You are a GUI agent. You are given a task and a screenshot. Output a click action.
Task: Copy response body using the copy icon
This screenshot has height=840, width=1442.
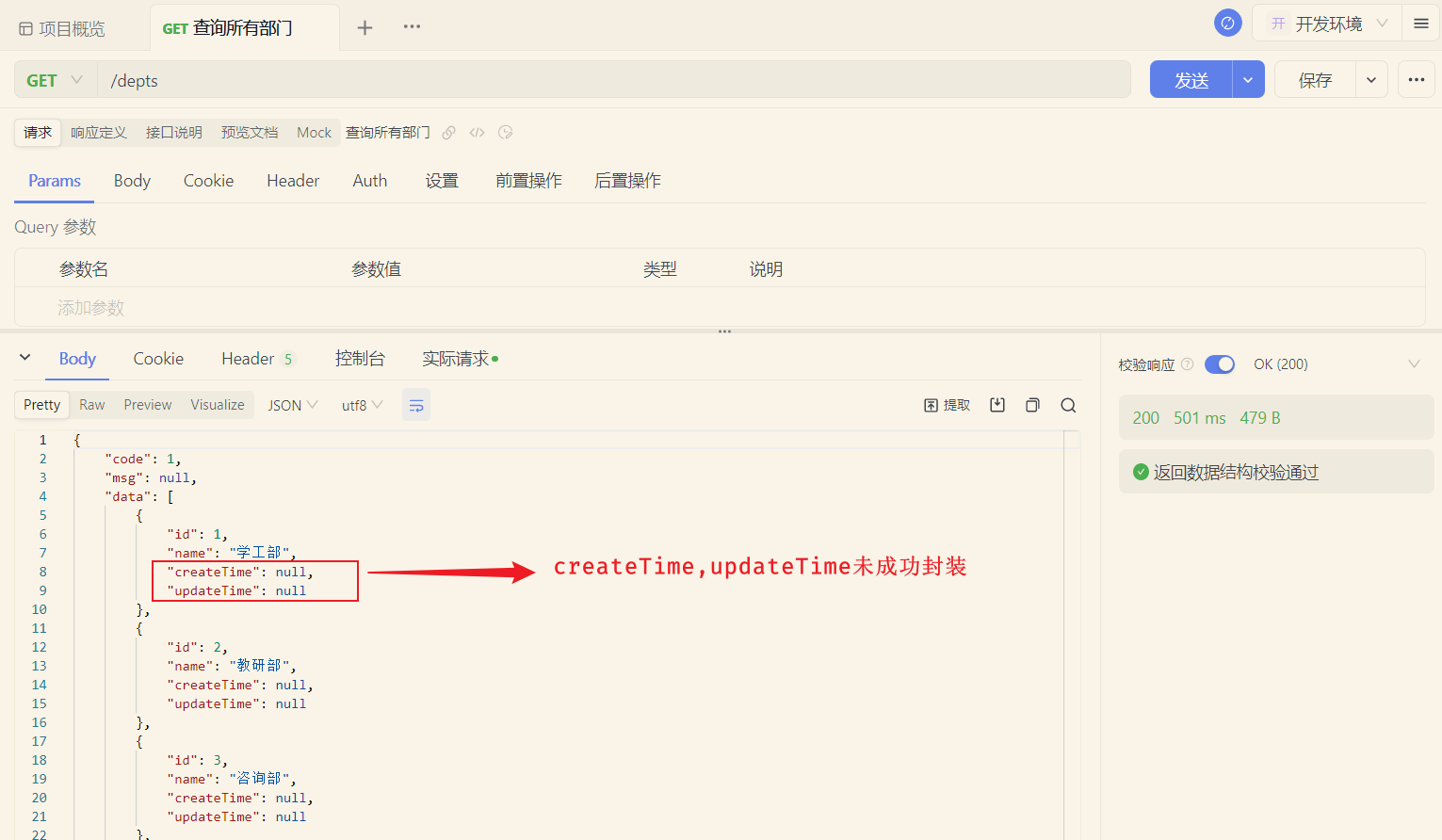[1032, 404]
